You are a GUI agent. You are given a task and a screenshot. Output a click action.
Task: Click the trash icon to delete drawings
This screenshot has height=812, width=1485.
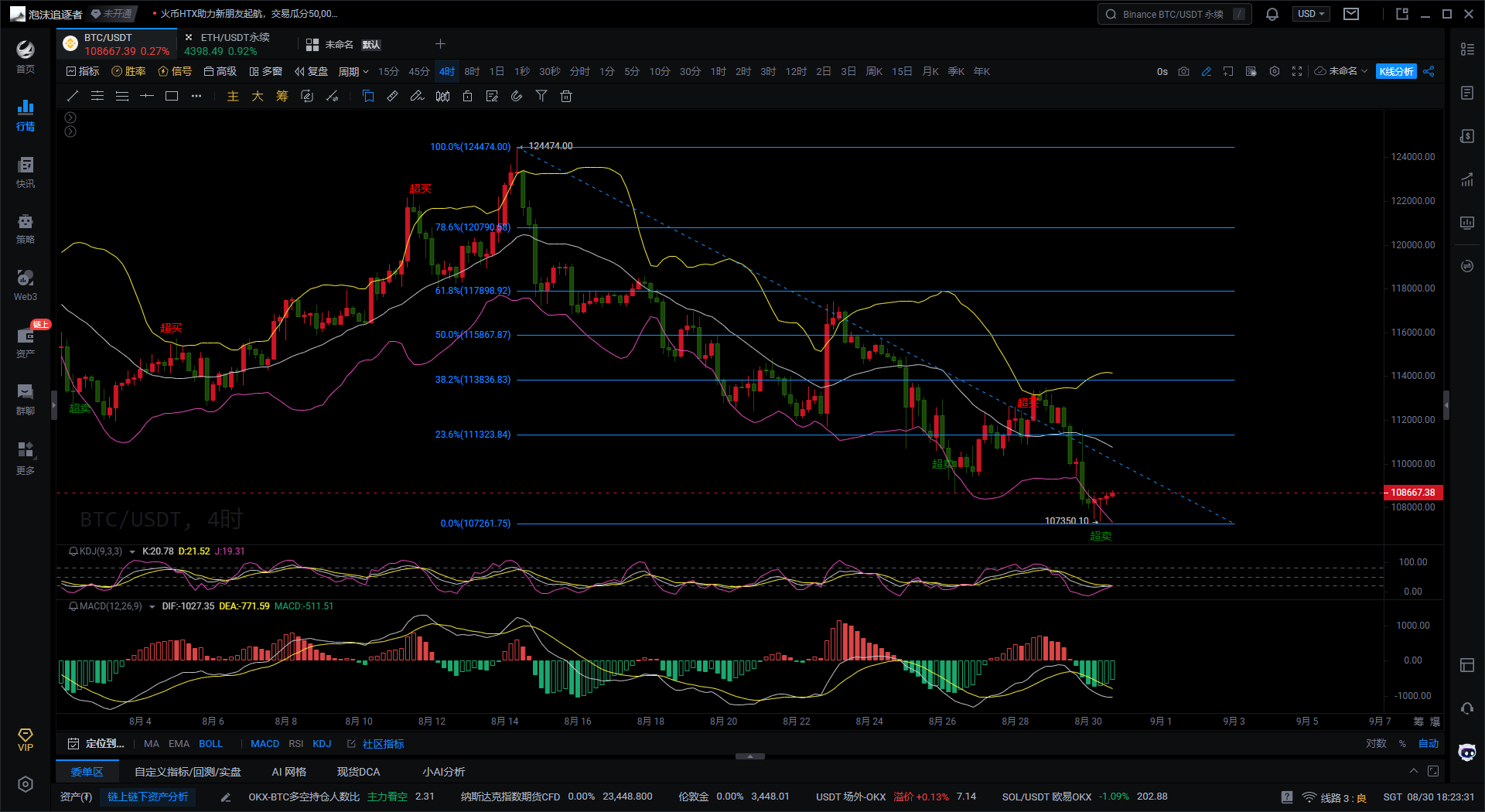(x=566, y=96)
